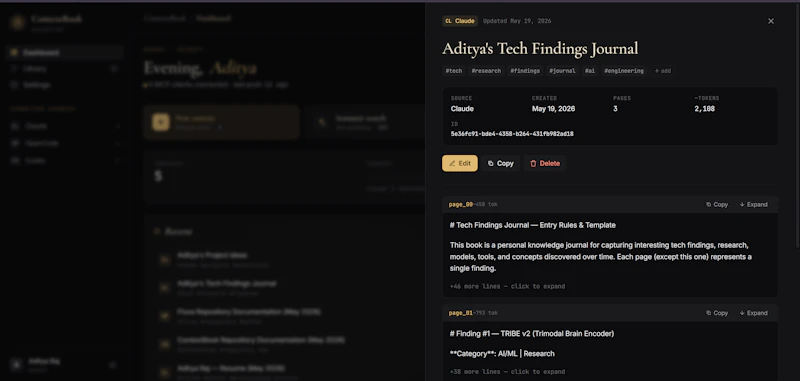Click the Pages value 3
Image resolution: width=800 pixels, height=381 pixels.
615,109
